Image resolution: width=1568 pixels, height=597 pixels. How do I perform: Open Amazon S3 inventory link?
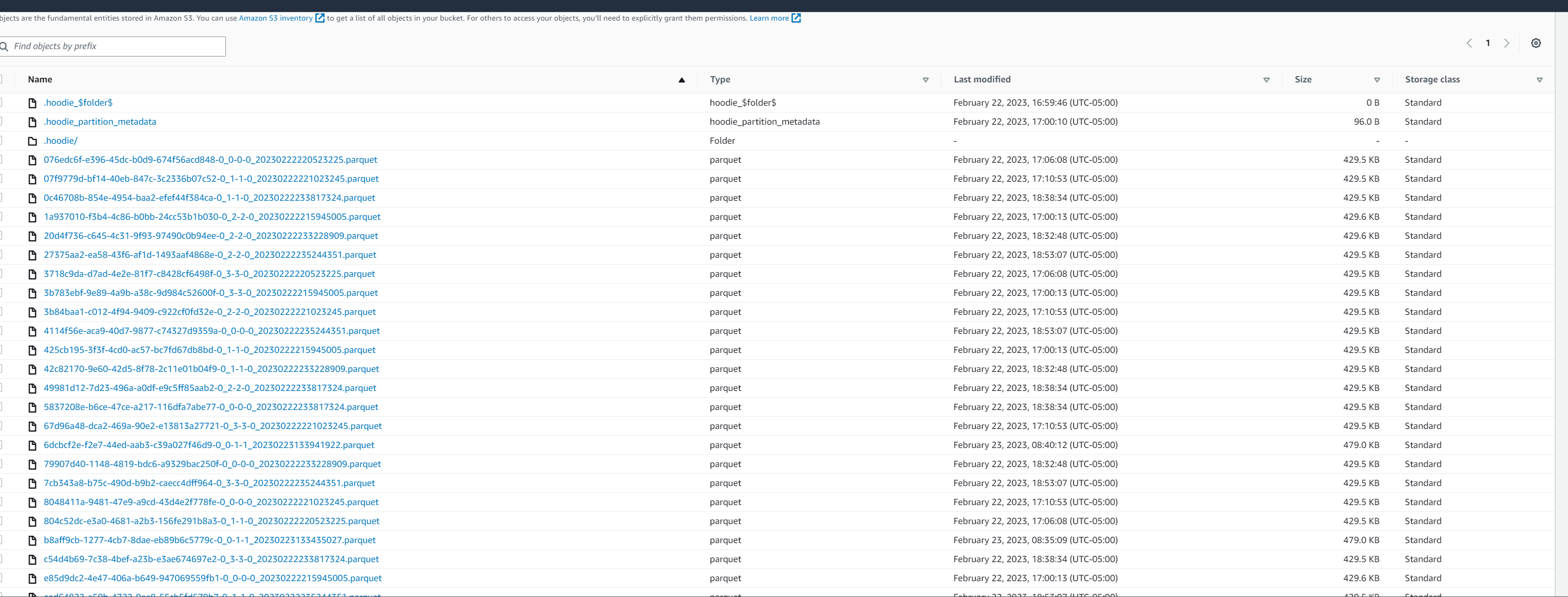(275, 18)
